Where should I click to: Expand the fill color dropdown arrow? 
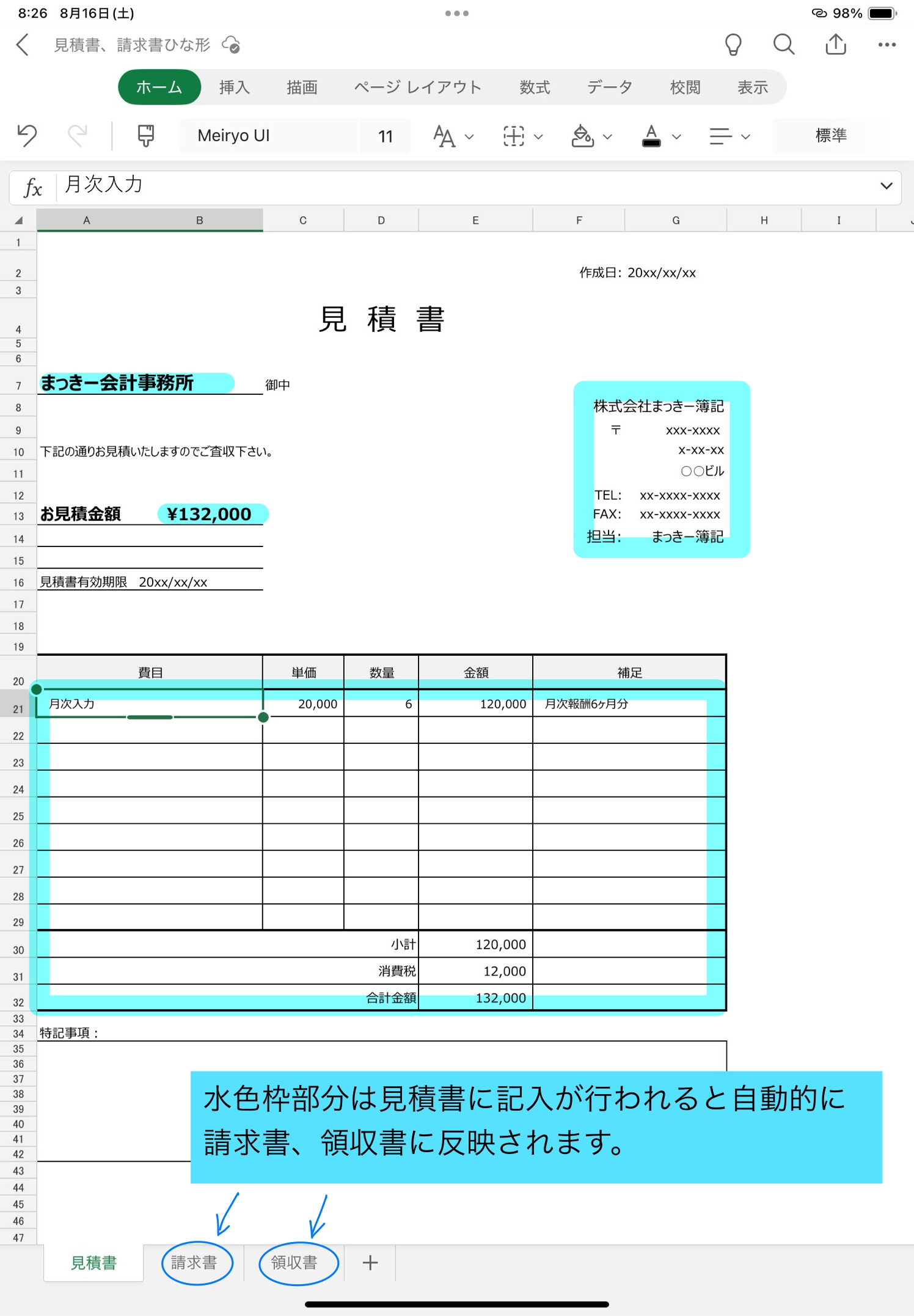(607, 137)
